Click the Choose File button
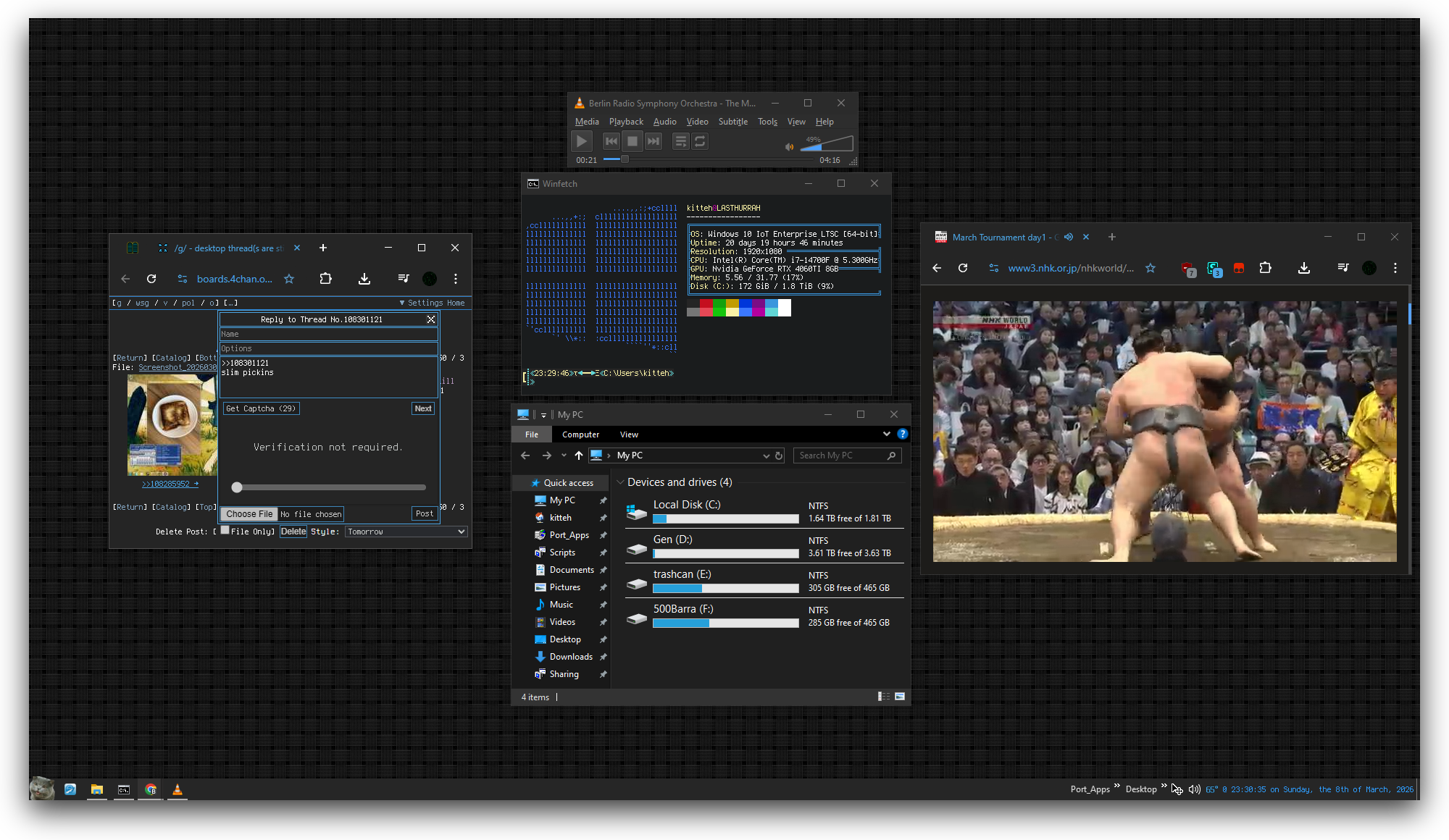The height and width of the screenshot is (840, 1449). tap(249, 514)
